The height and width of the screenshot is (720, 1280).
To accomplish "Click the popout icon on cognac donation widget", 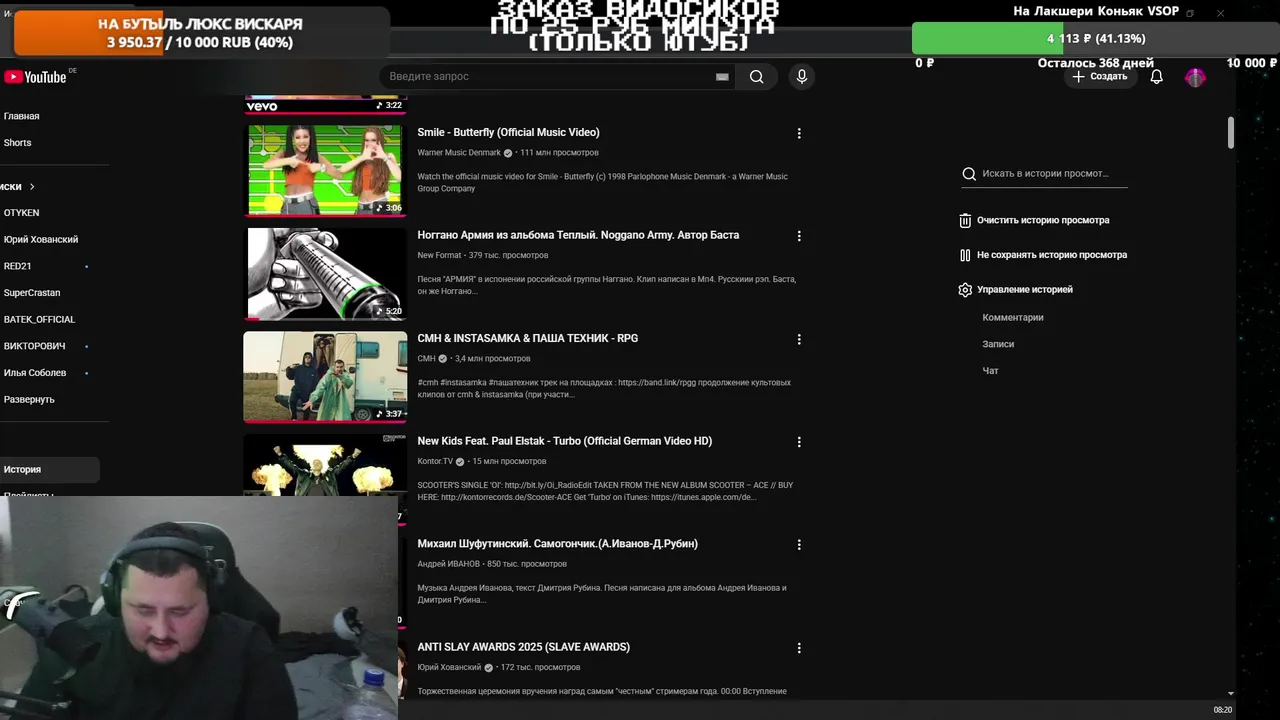I will click(x=1190, y=13).
